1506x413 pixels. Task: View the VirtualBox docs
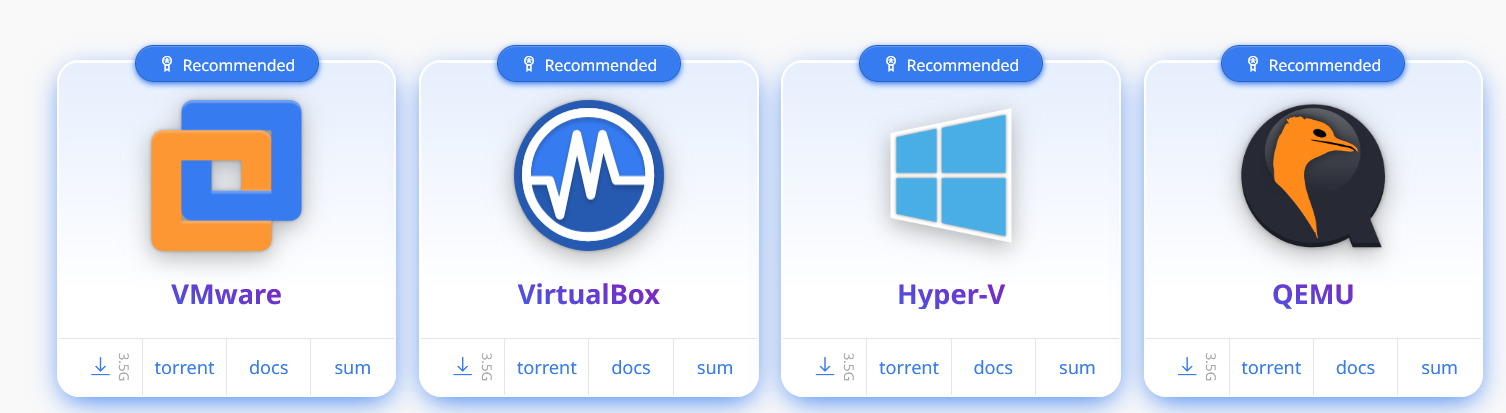click(631, 368)
